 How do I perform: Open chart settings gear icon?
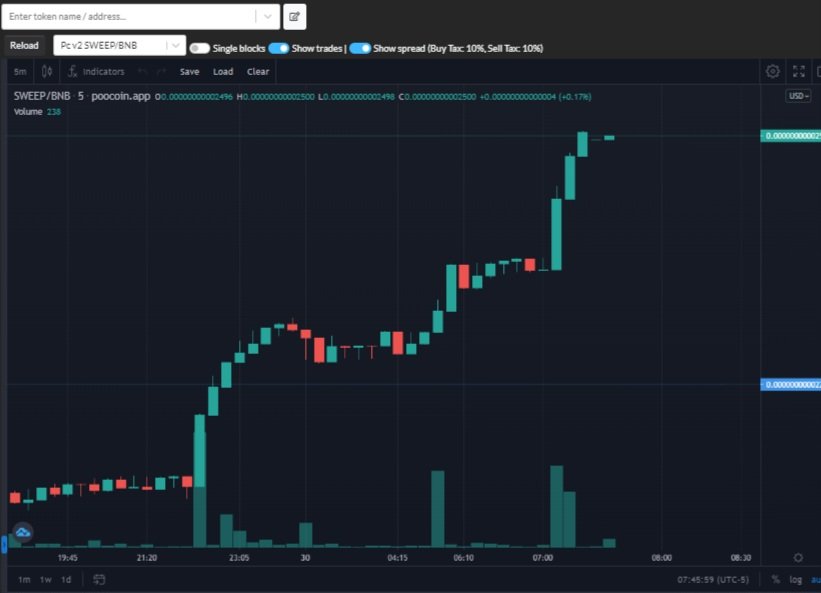[x=772, y=71]
